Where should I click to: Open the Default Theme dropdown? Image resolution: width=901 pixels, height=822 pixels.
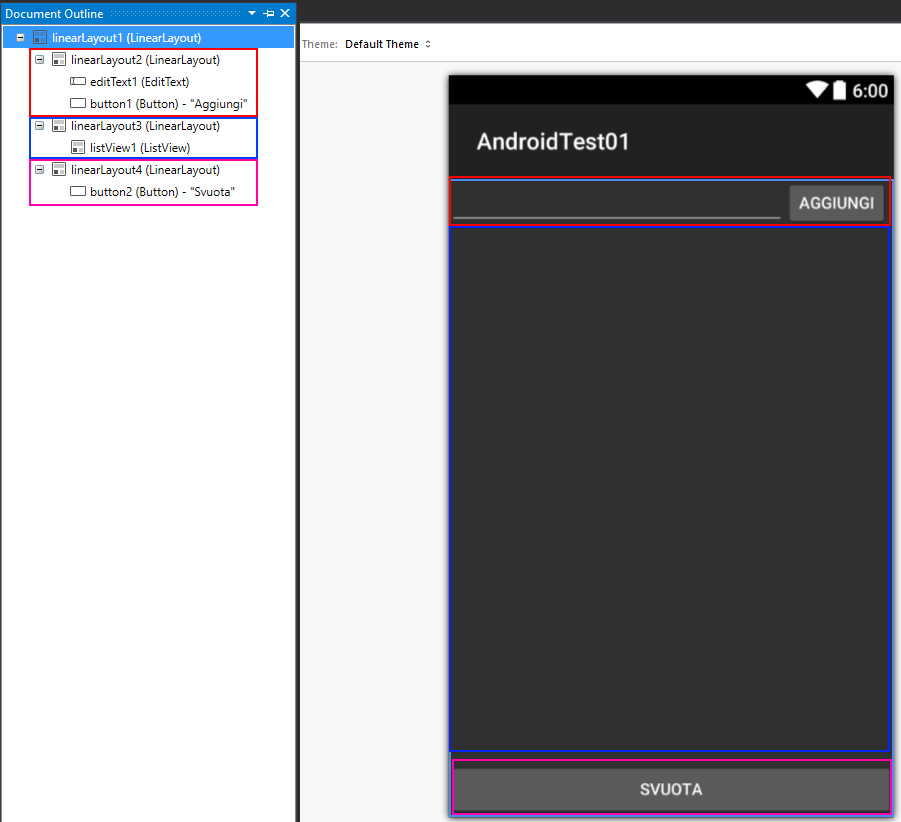[x=388, y=44]
